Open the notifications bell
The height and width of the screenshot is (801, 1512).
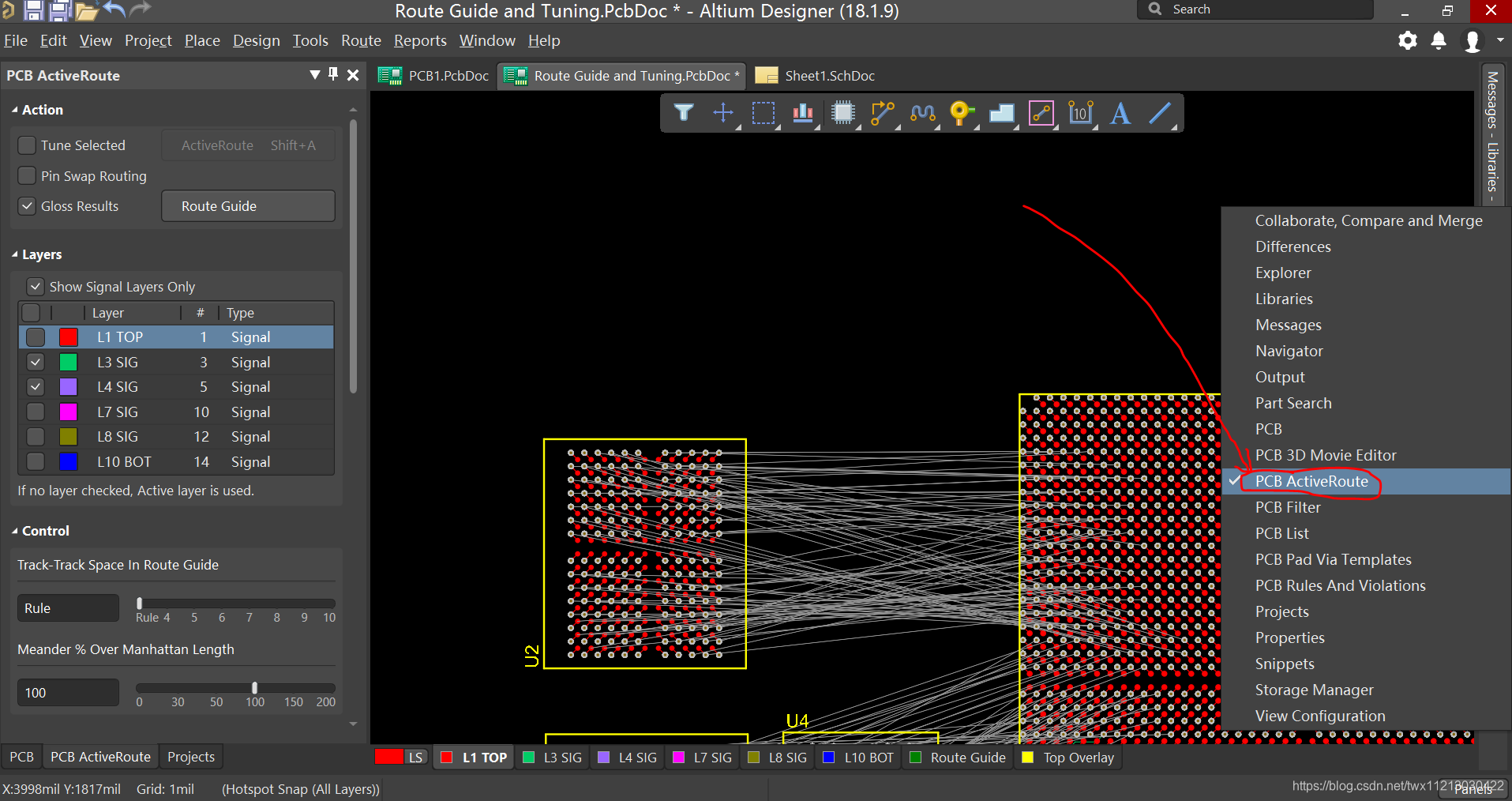tap(1439, 40)
